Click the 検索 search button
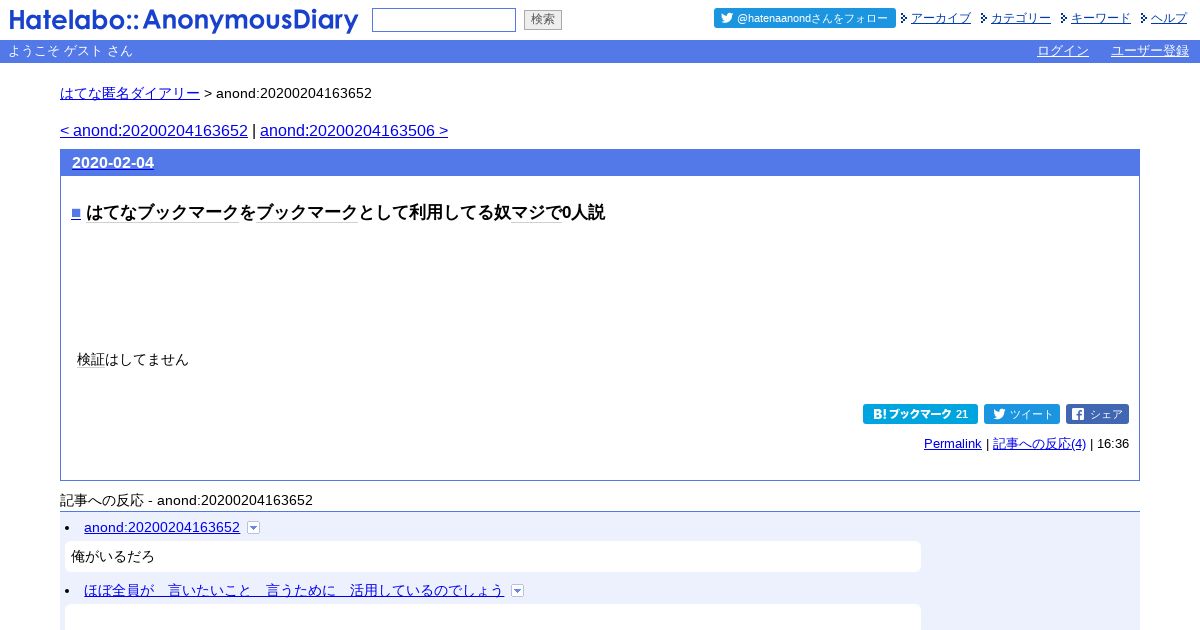 [x=543, y=20]
